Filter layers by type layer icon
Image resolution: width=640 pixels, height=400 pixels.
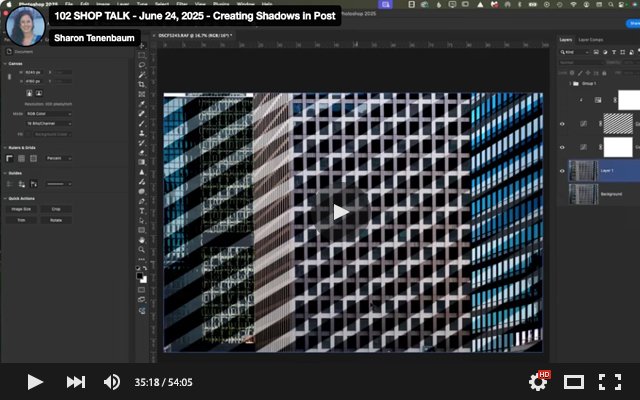(613, 52)
